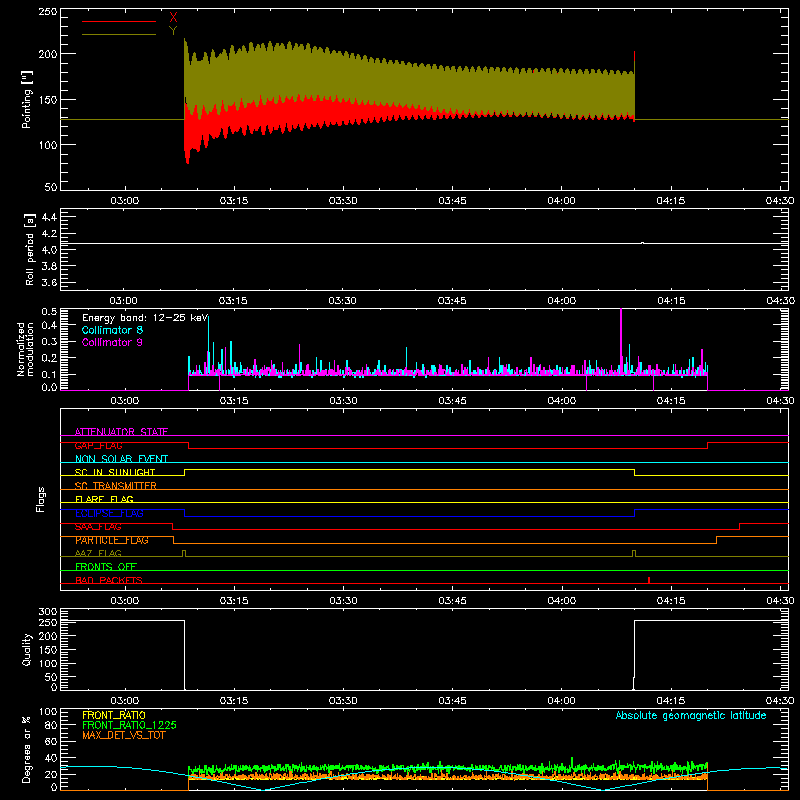Image resolution: width=800 pixels, height=800 pixels.
Task: Click the FLARE_FLAG label
Action: coord(104,499)
